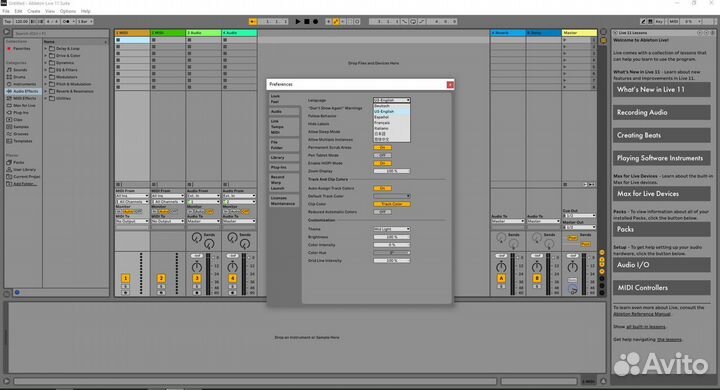The width and height of the screenshot is (720, 390).
Task: Toggle the yellow Automation Arm icon
Action: pyautogui.click(x=336, y=22)
